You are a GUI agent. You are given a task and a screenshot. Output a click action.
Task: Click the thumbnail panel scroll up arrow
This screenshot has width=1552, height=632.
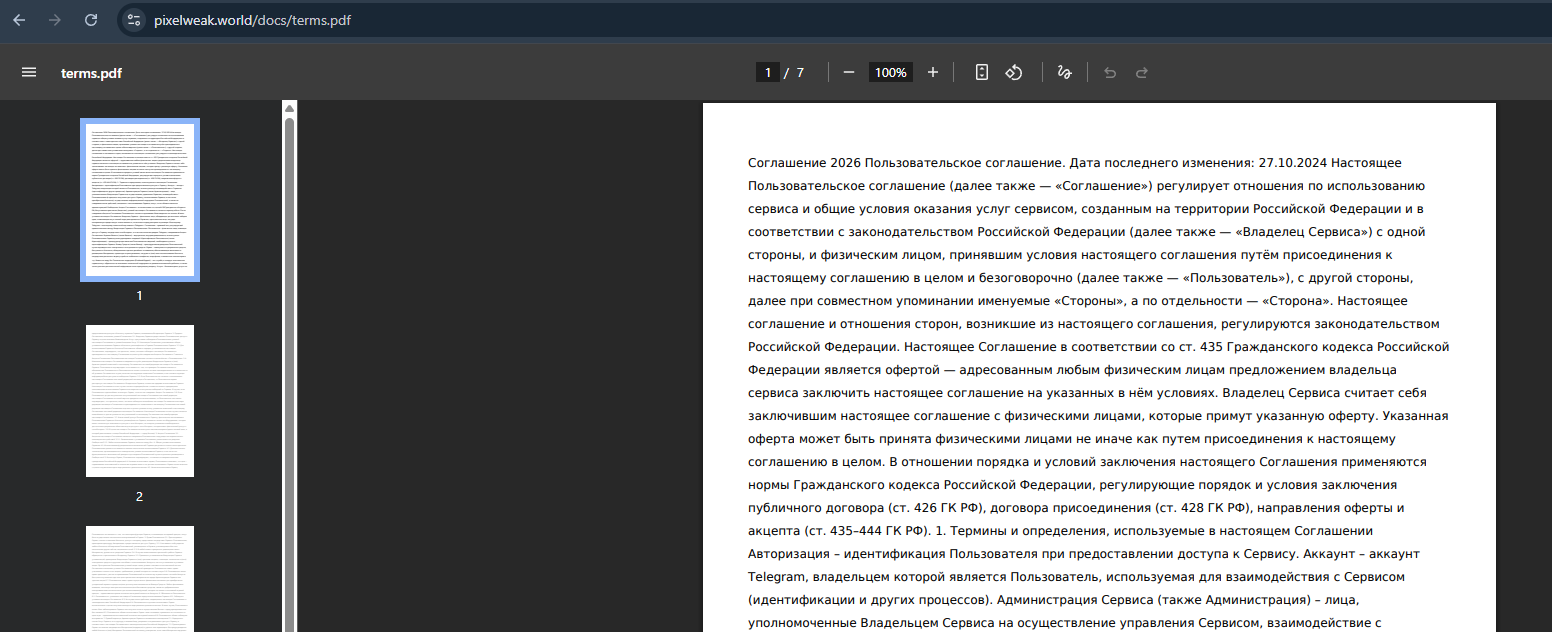tap(289, 108)
